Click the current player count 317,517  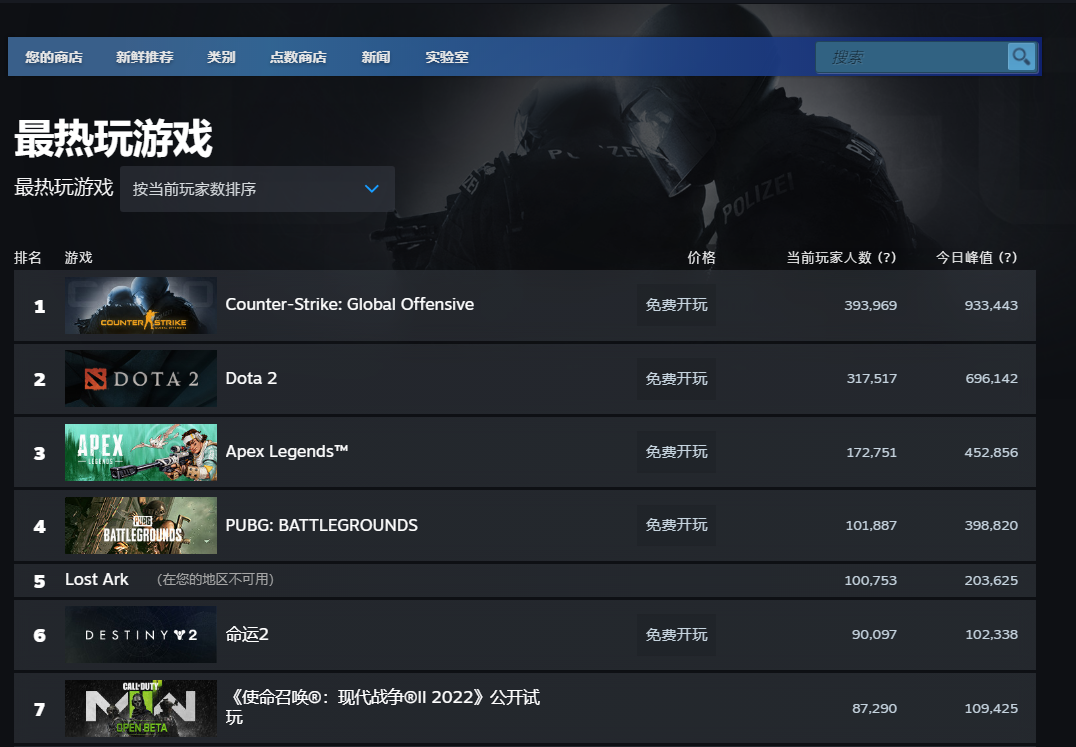(x=872, y=379)
